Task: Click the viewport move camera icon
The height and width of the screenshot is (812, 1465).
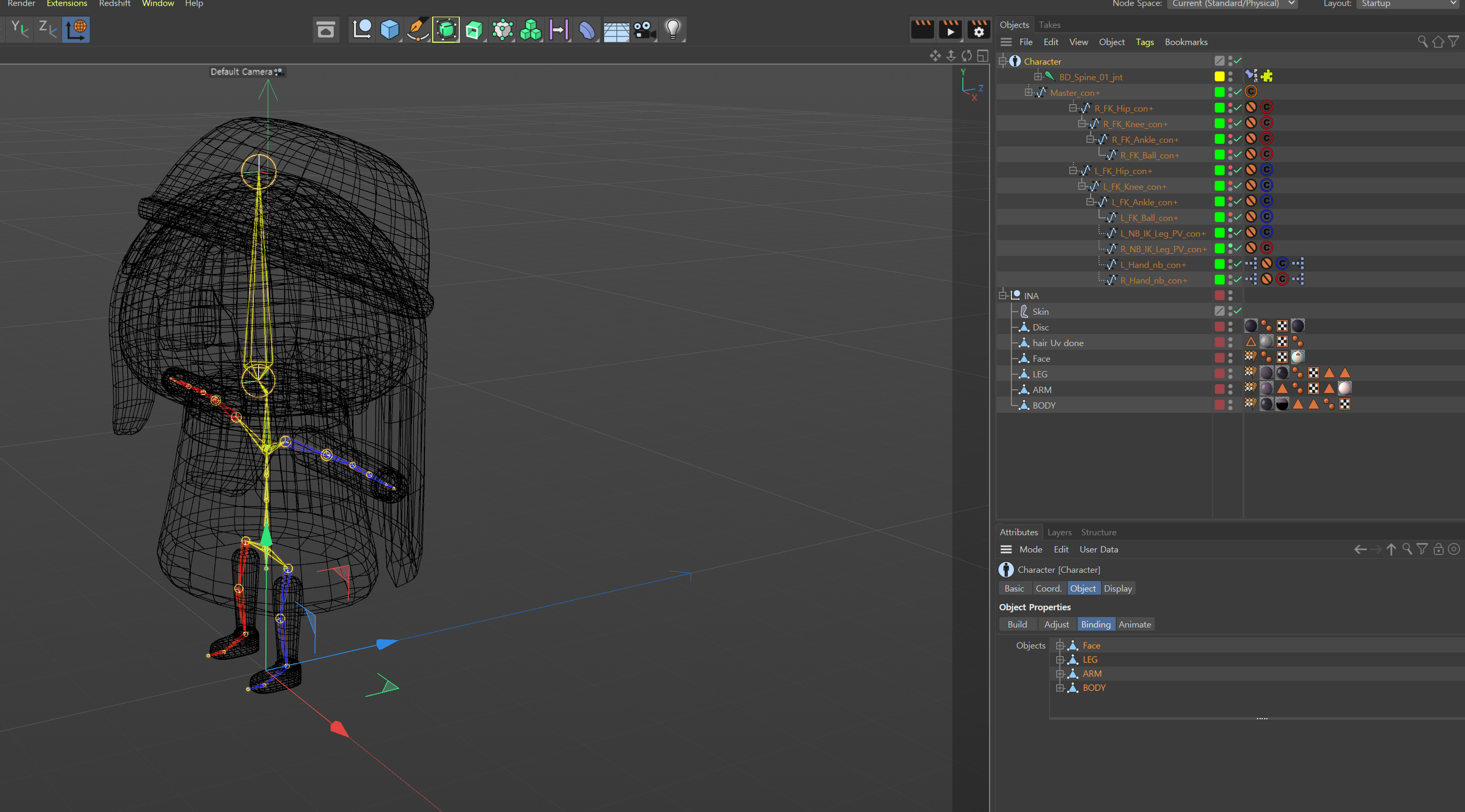Action: [x=935, y=56]
